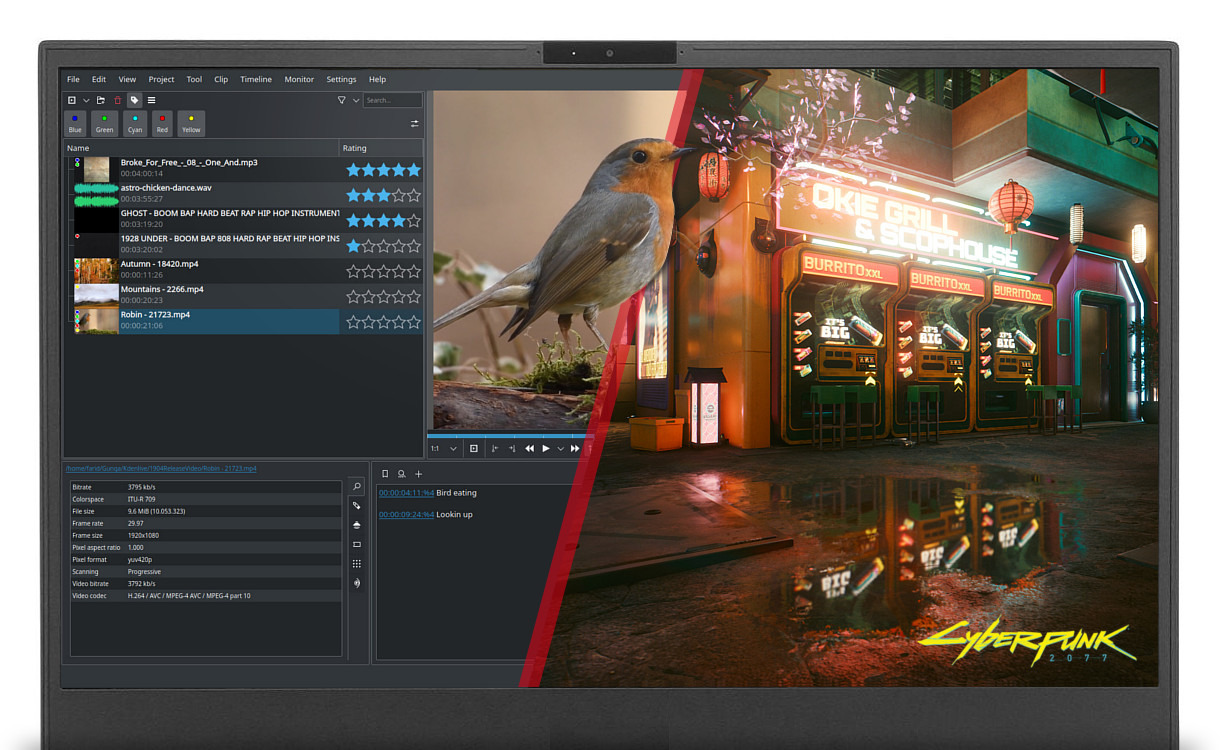Sort clips by the Name column header
Image resolution: width=1220 pixels, height=750 pixels.
pos(202,148)
